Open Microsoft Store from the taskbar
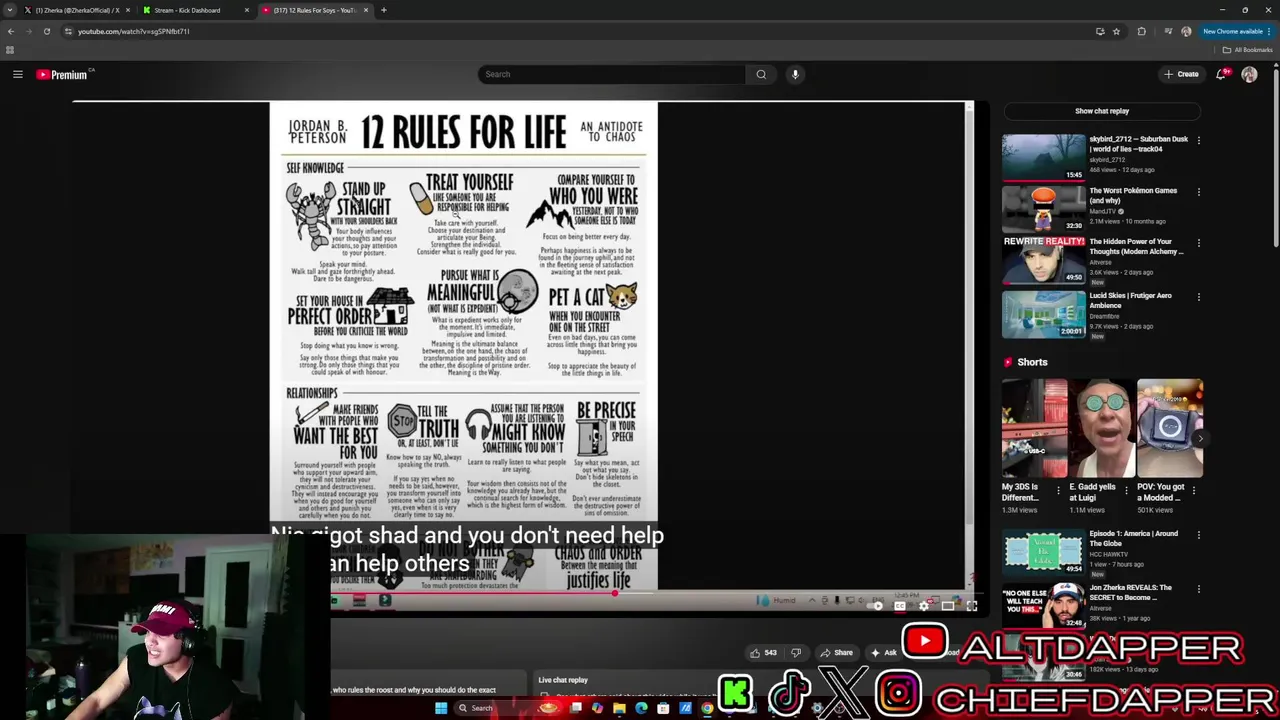Viewport: 1280px width, 720px height. [663, 708]
